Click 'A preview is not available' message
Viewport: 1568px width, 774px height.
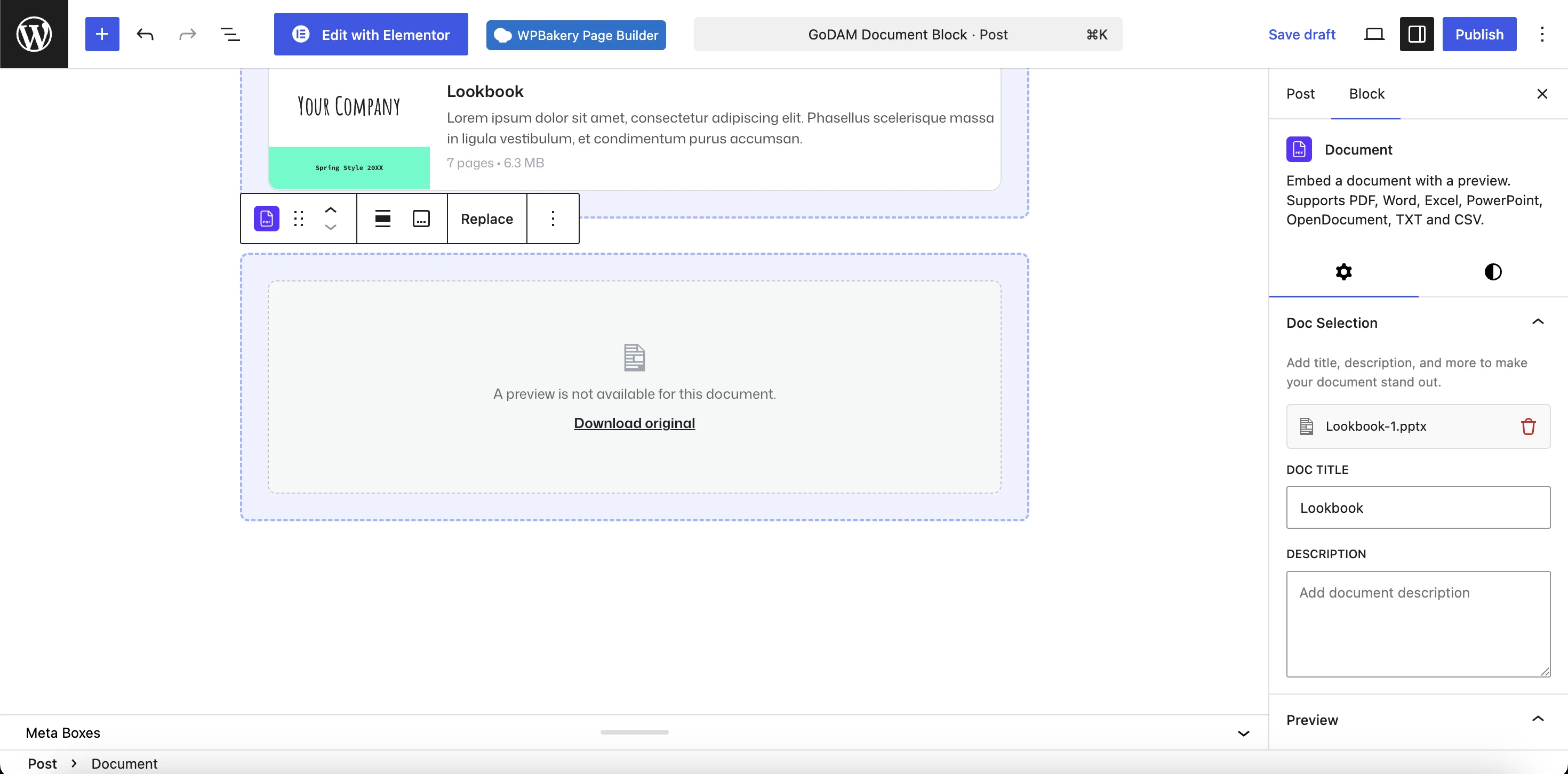tap(634, 394)
